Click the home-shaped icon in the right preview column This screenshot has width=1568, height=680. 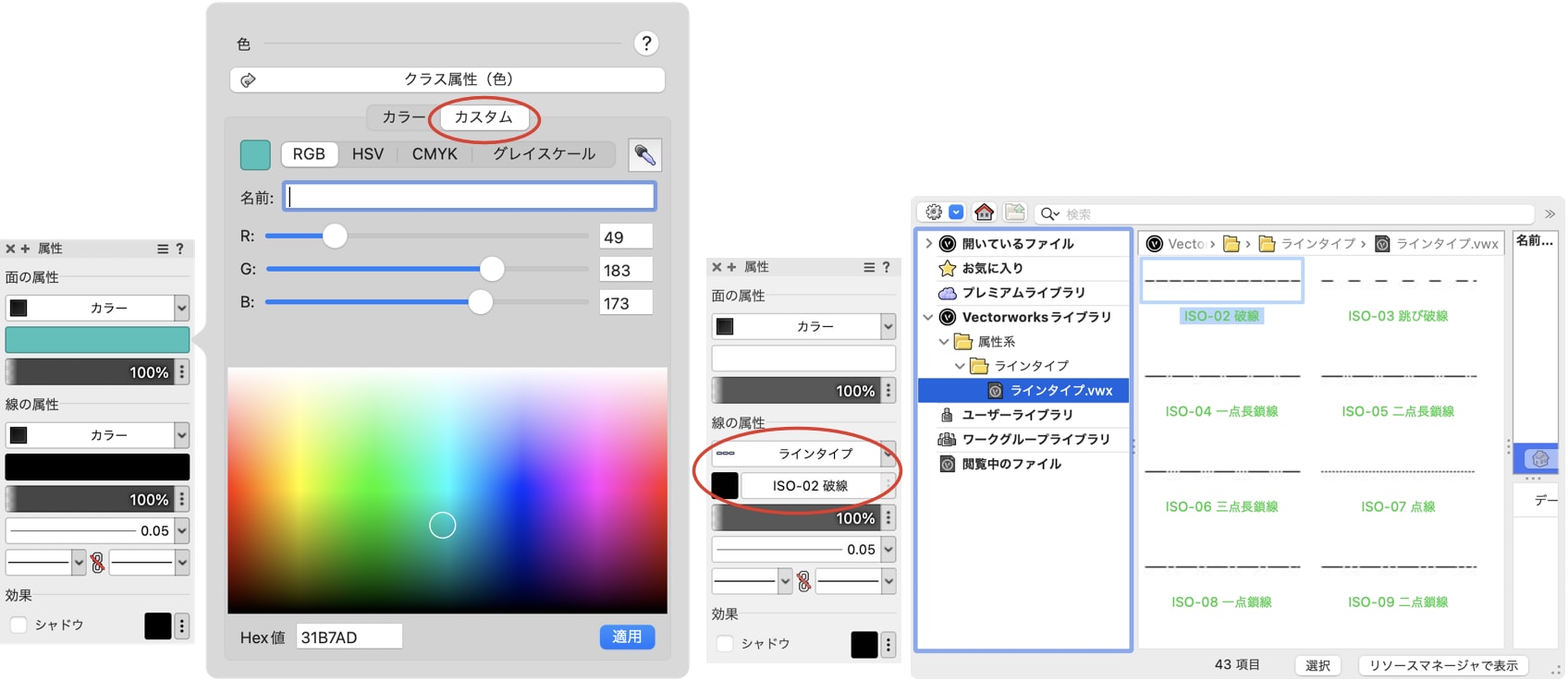coord(1539,458)
